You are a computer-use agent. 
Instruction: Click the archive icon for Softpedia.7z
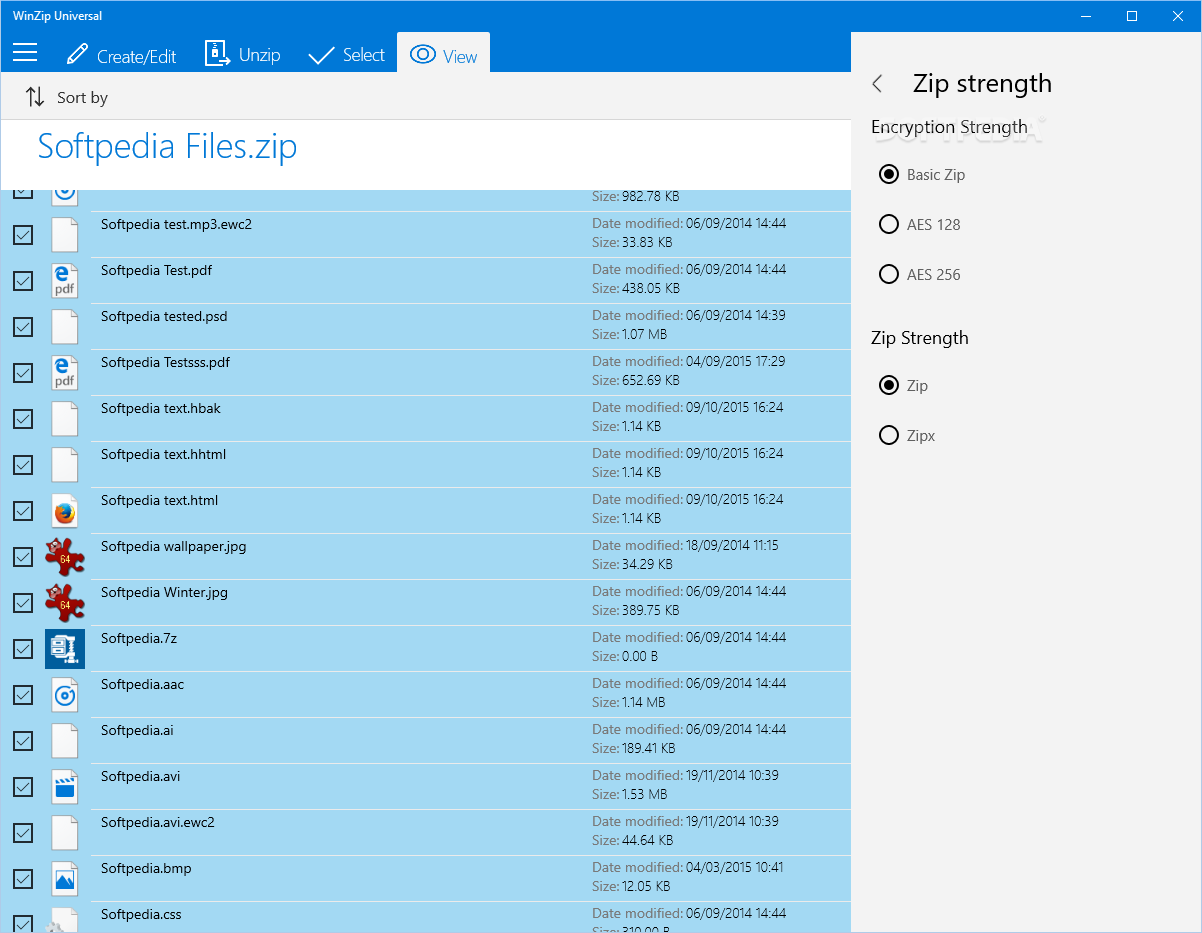(65, 649)
